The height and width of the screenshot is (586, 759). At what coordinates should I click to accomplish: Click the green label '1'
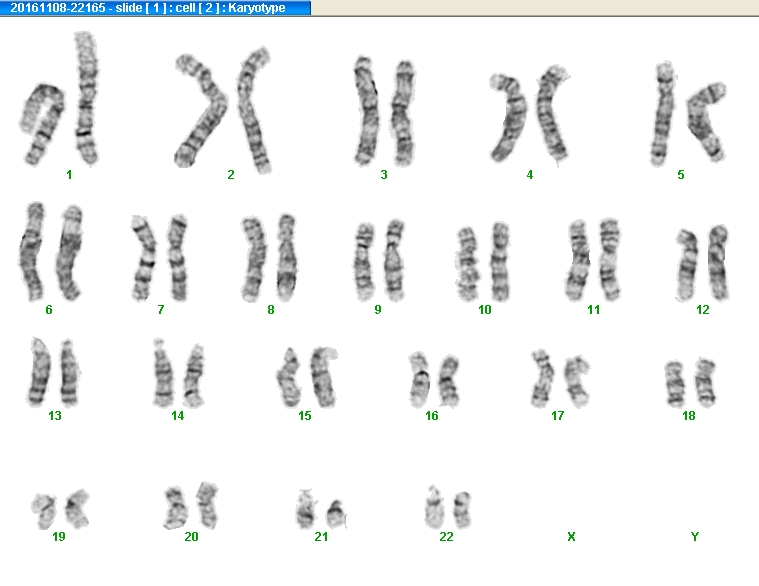coord(69,175)
